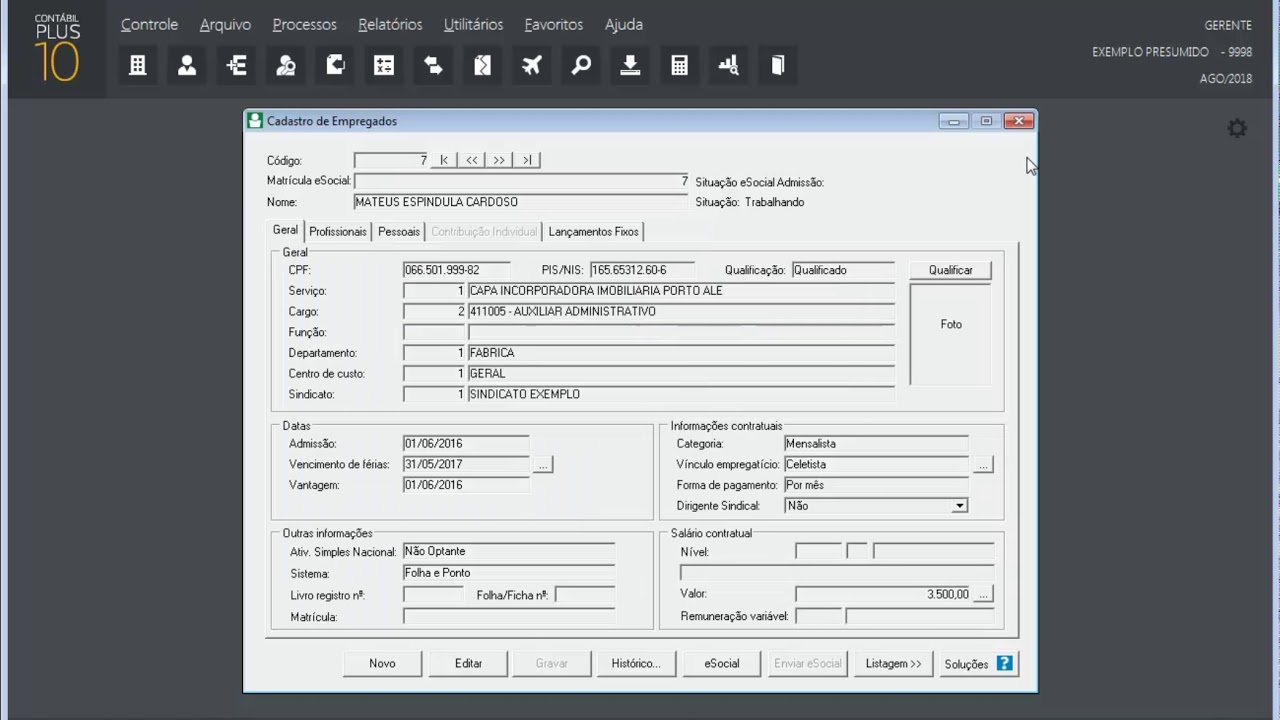Click the eSocial button
Screen dimensions: 1280x720
pyautogui.click(x=722, y=663)
